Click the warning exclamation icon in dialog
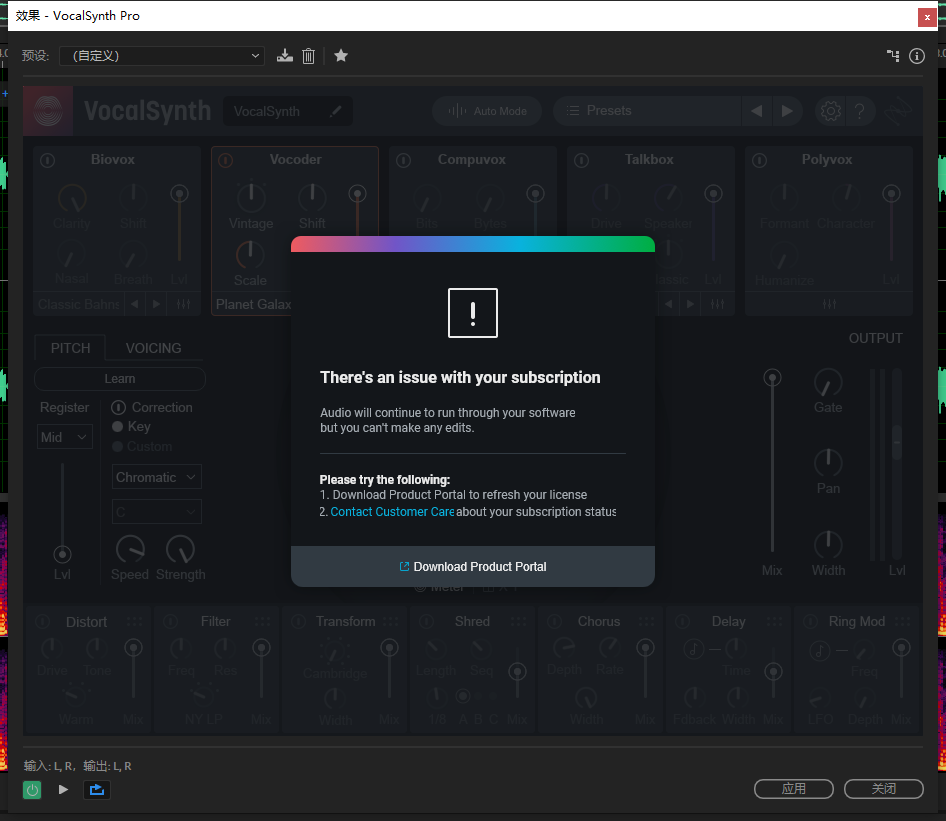 (x=473, y=313)
